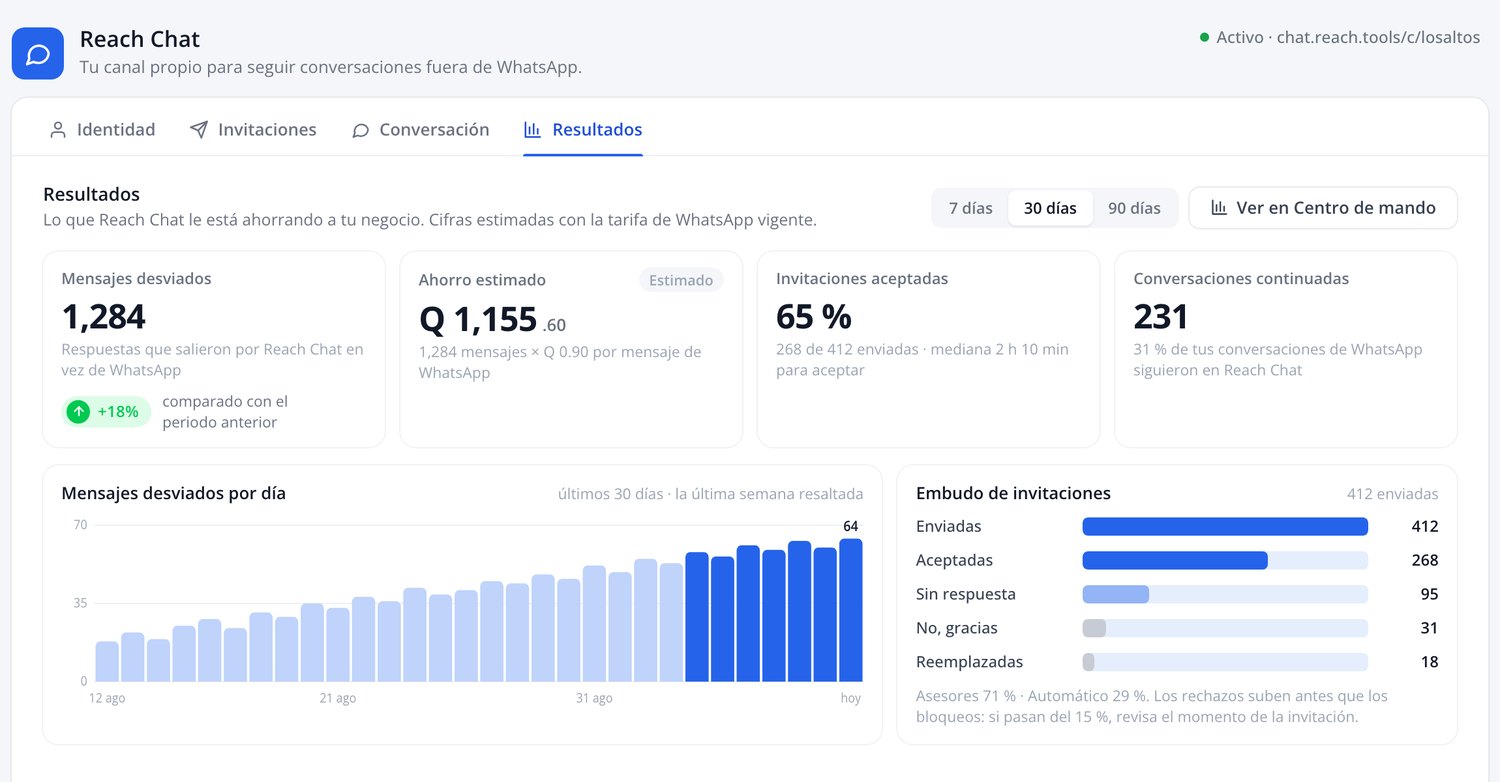Click the No, gracias funnel bar
The width and height of the screenshot is (1500, 782).
click(1225, 628)
